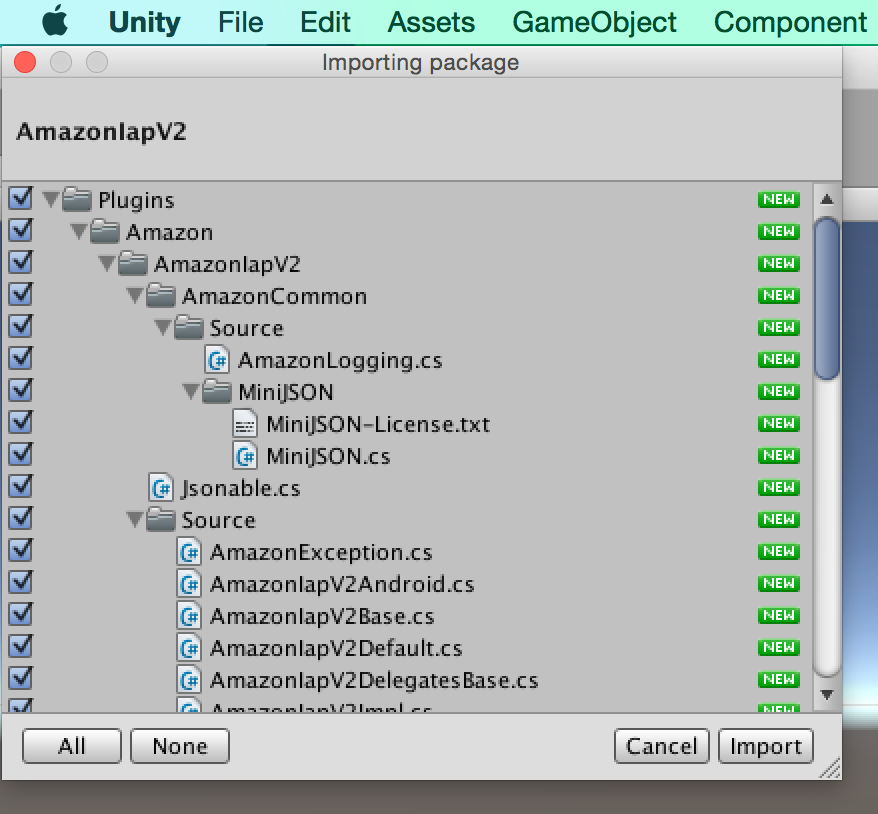The image size is (878, 814).
Task: Click the None button to deselect all
Action: 179,745
